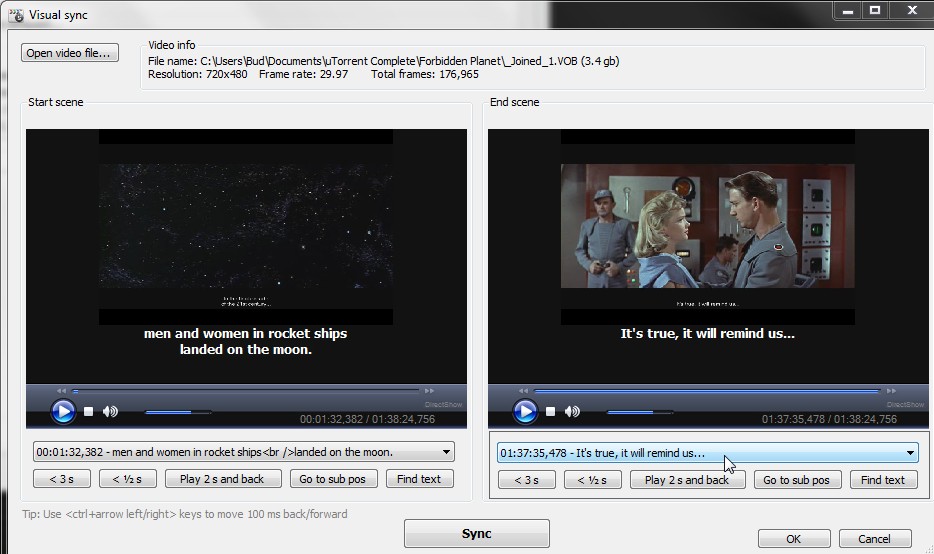Image resolution: width=934 pixels, height=554 pixels.
Task: Click End scene time '01:37:35,478 / 01:38:24,756'
Action: (x=829, y=419)
